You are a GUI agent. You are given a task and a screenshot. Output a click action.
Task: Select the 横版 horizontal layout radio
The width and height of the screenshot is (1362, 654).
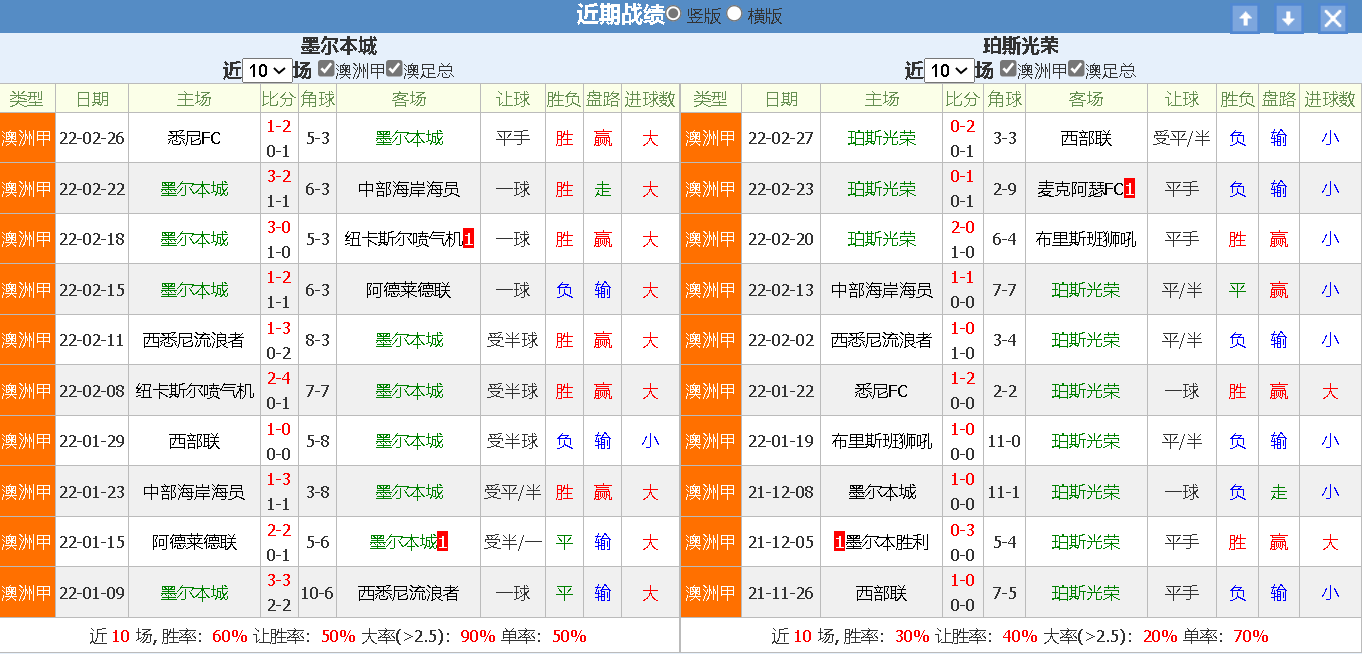coord(735,14)
